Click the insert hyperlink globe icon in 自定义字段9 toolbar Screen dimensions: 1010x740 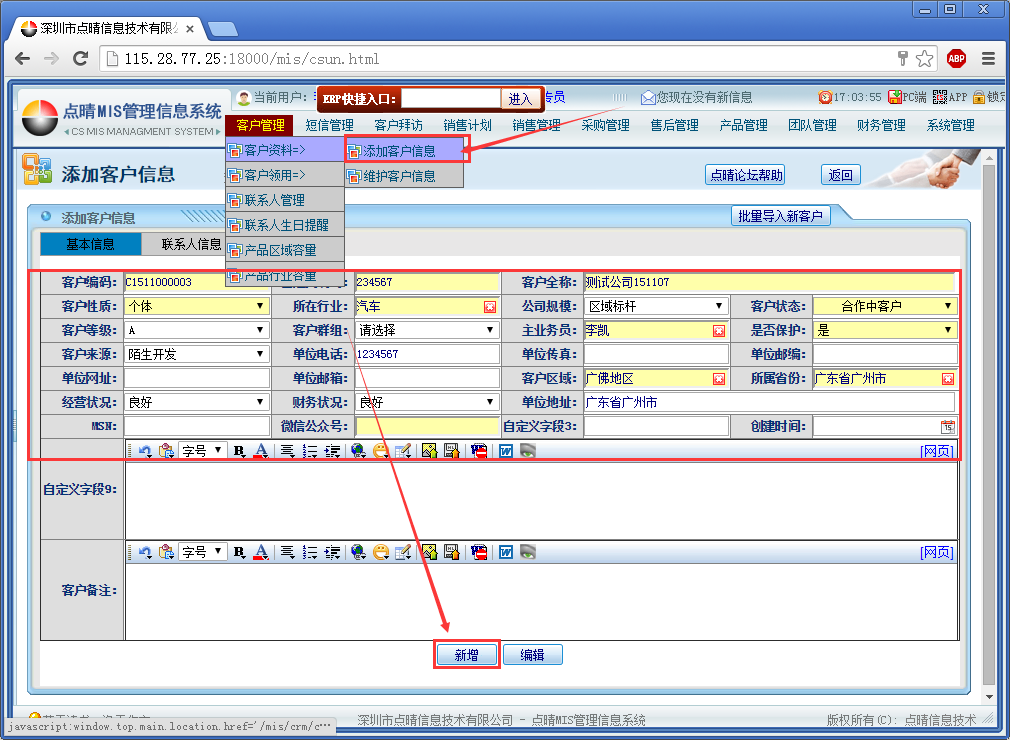tap(358, 451)
